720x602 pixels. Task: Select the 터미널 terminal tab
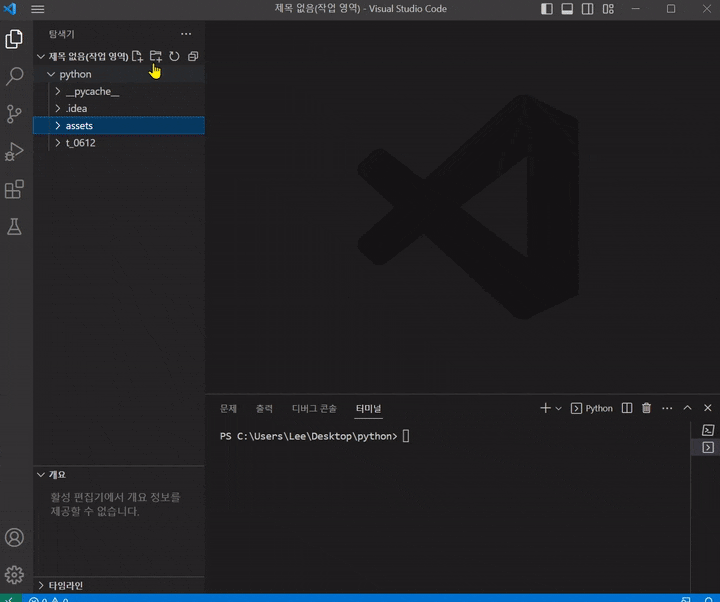[368, 409]
